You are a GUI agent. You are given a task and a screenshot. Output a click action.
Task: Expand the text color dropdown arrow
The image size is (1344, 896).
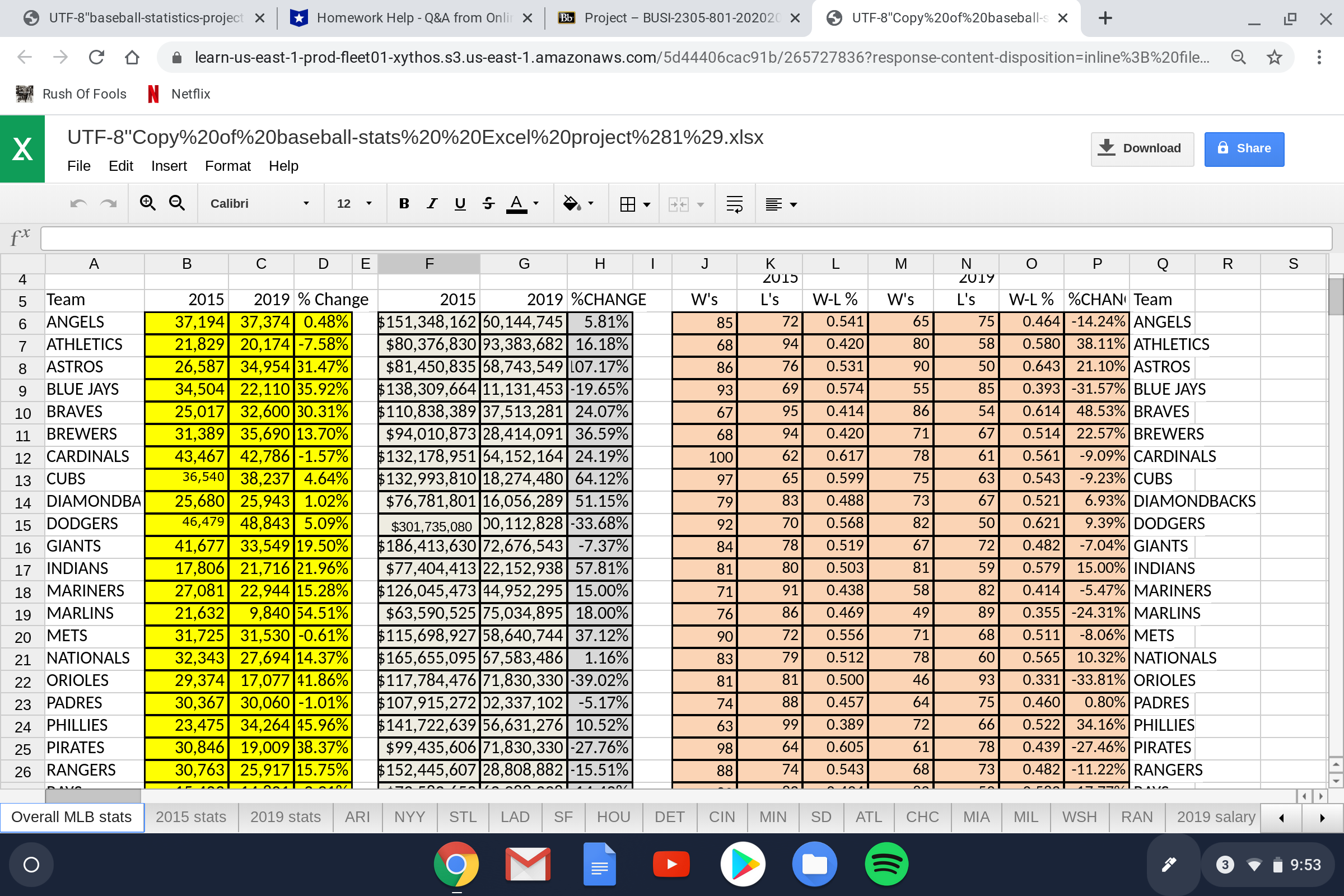pos(535,203)
